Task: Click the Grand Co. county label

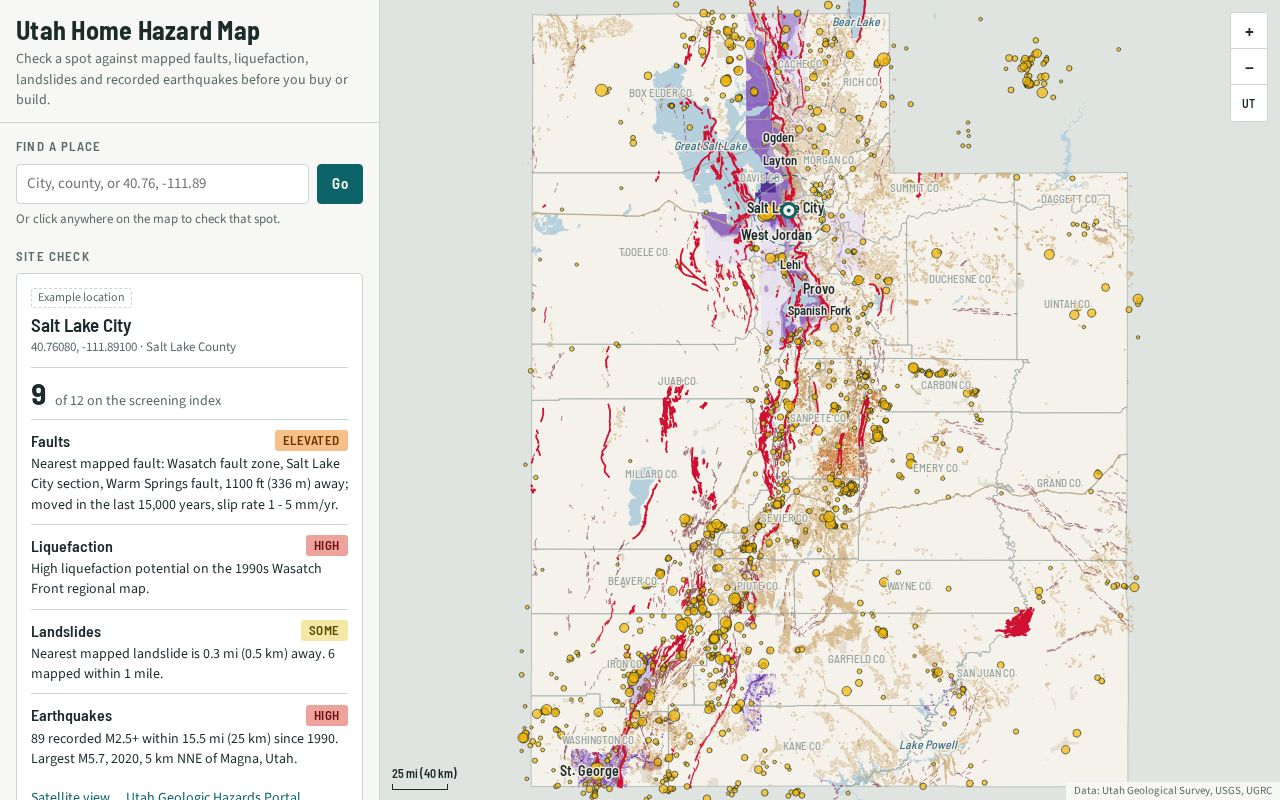Action: pos(1059,483)
